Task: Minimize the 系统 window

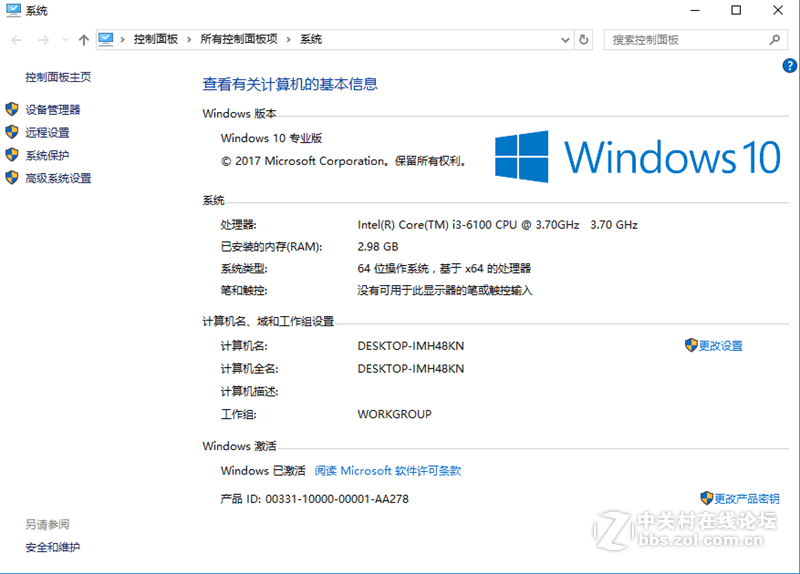Action: (695, 10)
